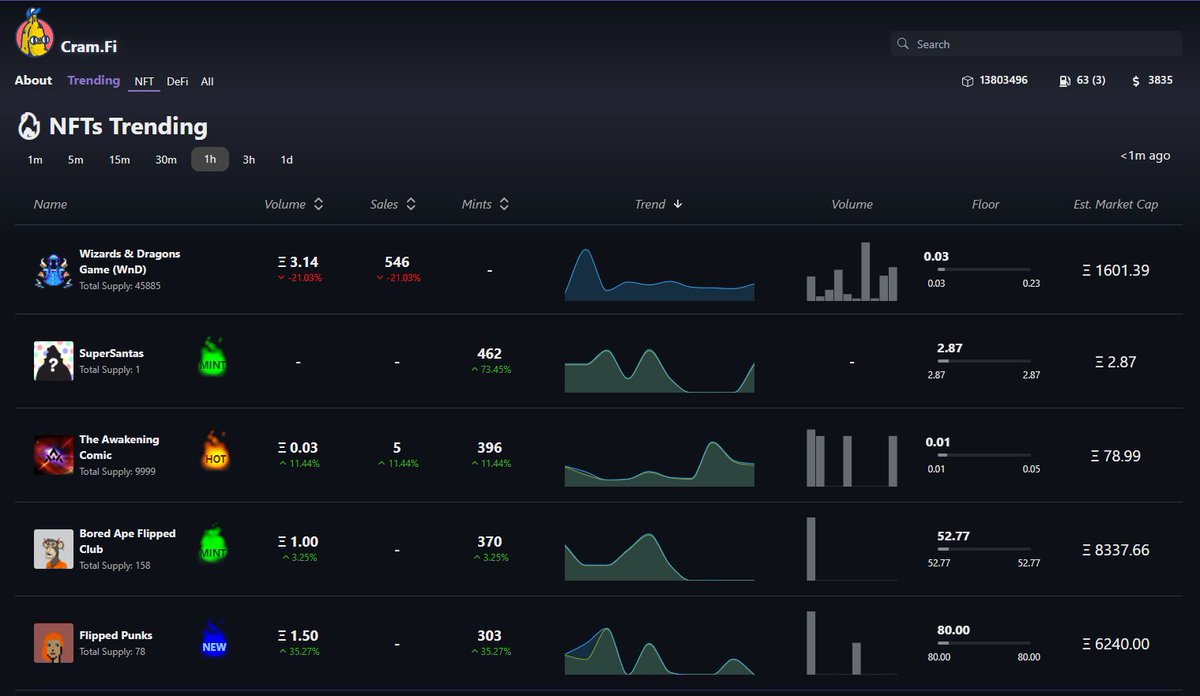The height and width of the screenshot is (696, 1200).
Task: Open The Awakening Comic avatar
Action: tap(53, 455)
